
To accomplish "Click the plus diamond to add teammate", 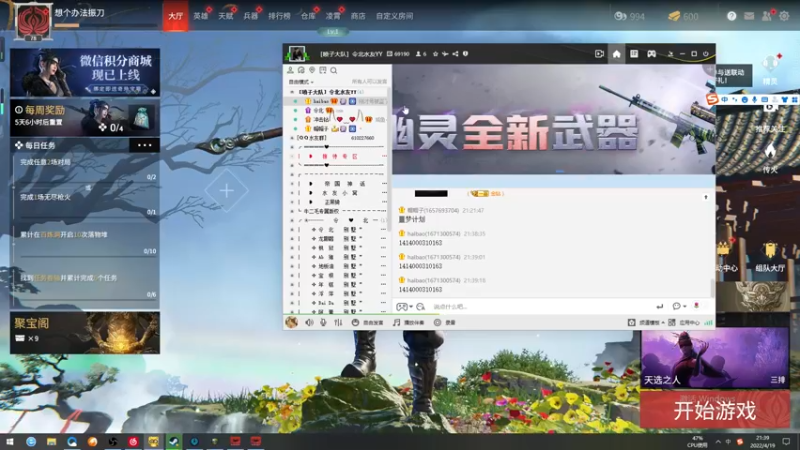I will (x=227, y=191).
